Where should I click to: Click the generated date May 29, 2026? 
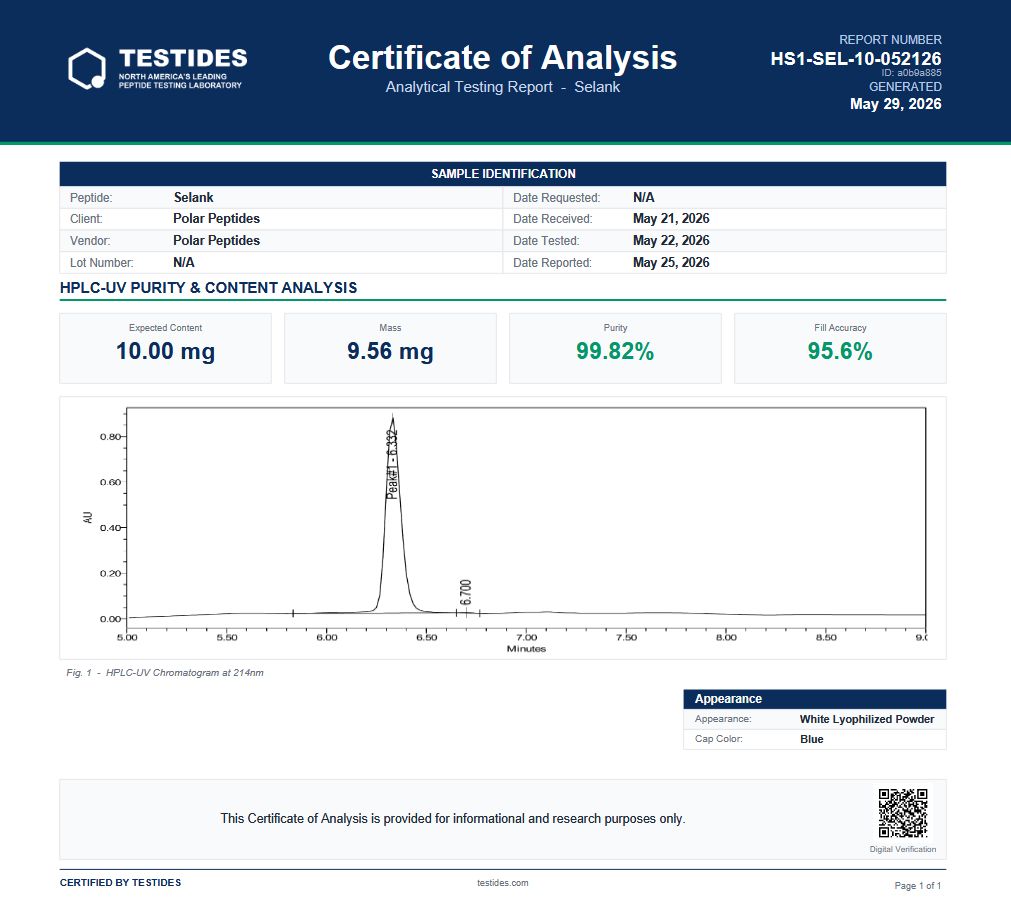[x=896, y=104]
